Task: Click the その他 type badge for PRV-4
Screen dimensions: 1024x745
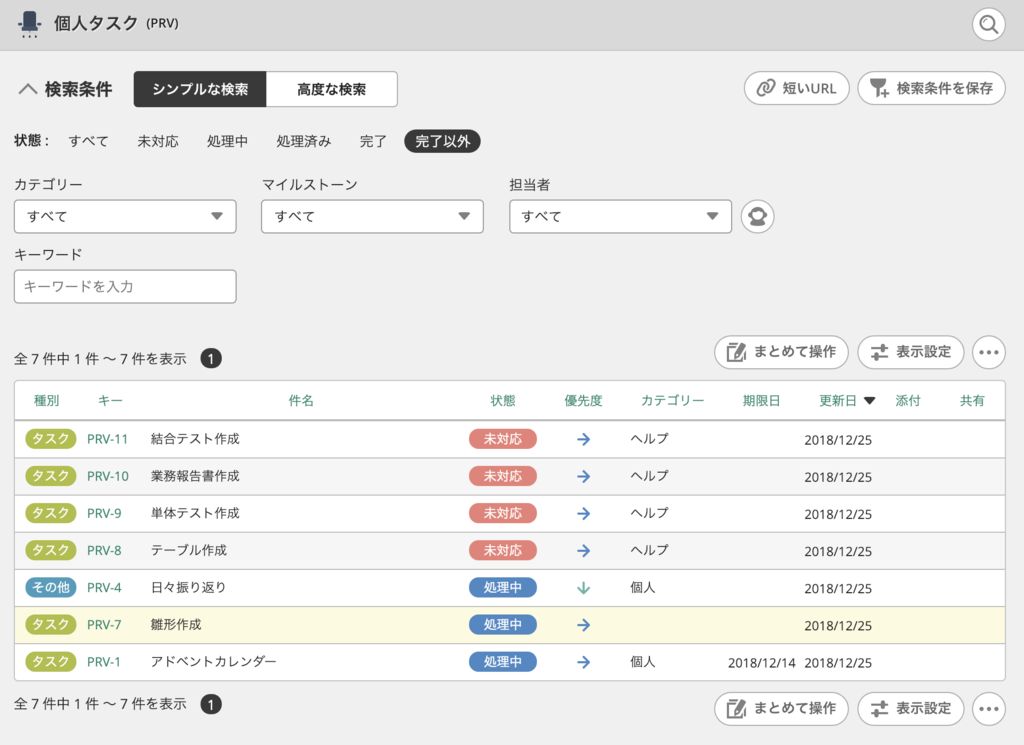Action: click(51, 588)
